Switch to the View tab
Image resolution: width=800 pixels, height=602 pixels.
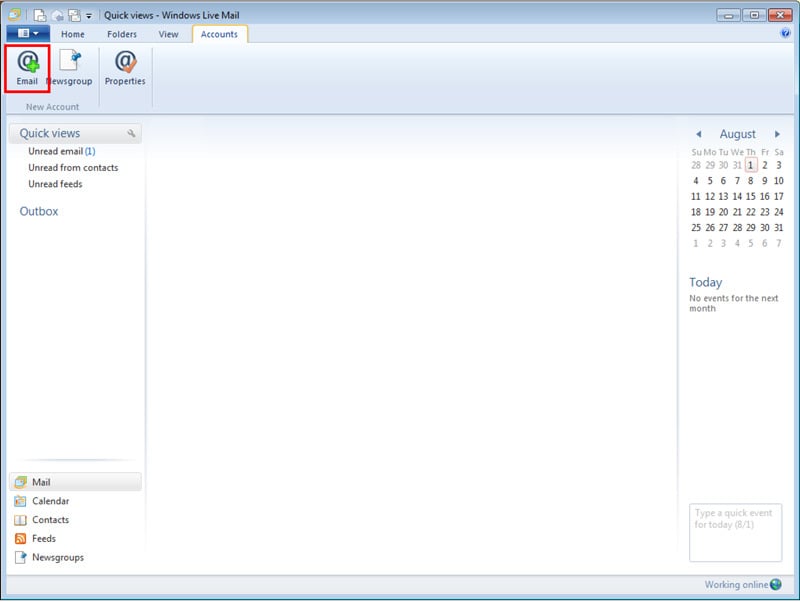[168, 34]
